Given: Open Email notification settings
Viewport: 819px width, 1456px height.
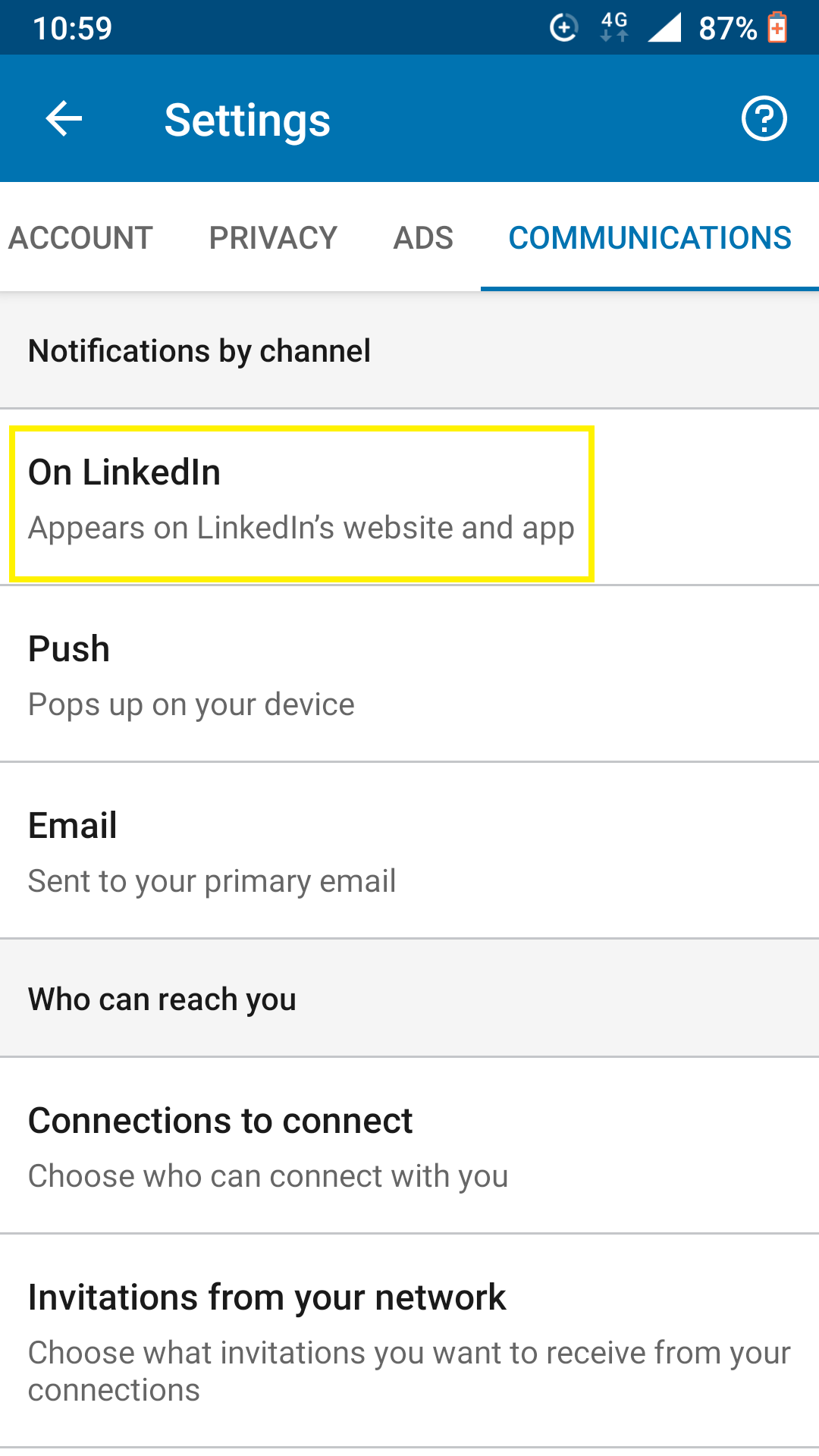Looking at the screenshot, I should tap(409, 851).
